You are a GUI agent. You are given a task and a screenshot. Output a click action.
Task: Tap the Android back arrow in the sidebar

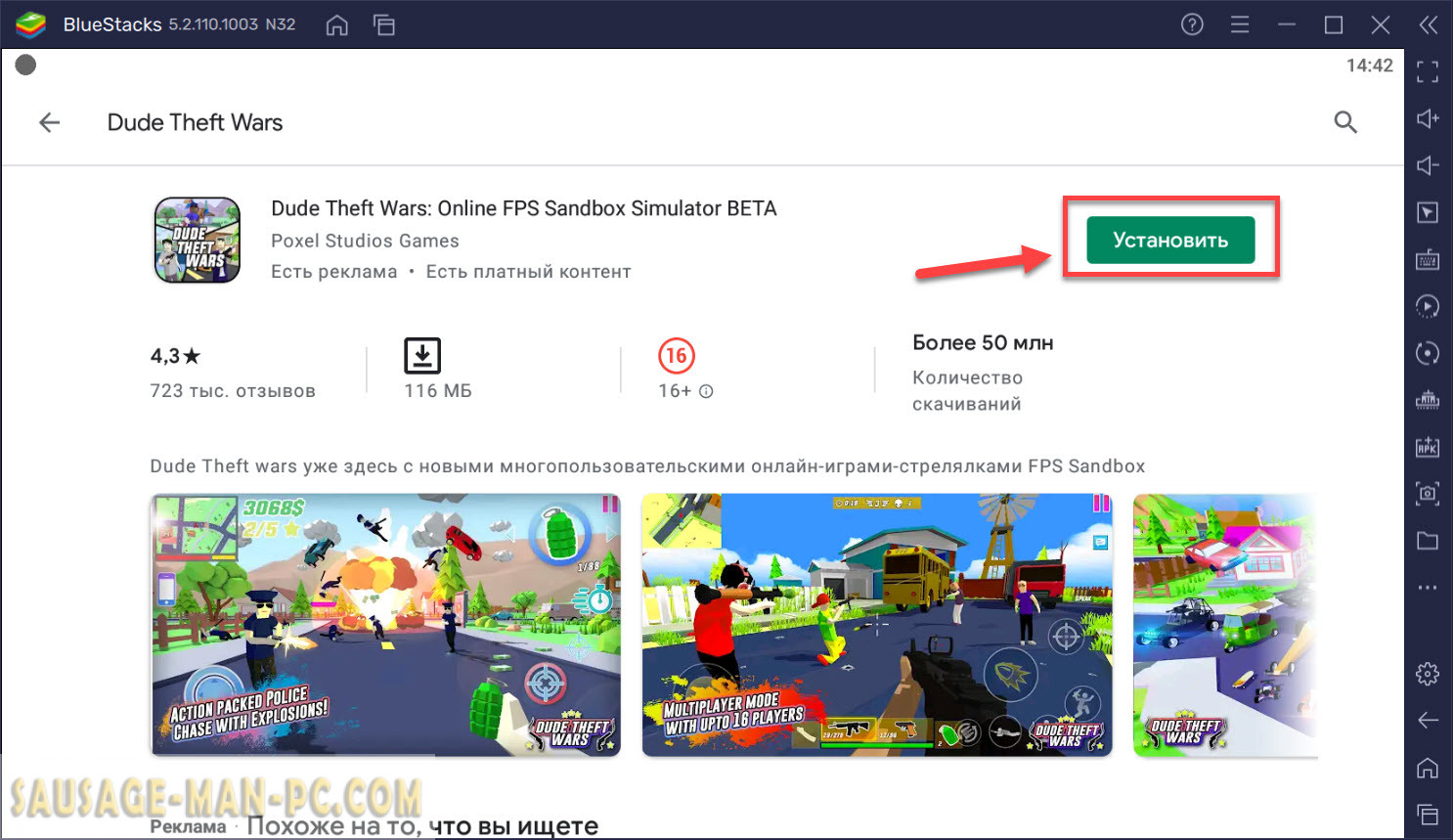coord(1428,721)
